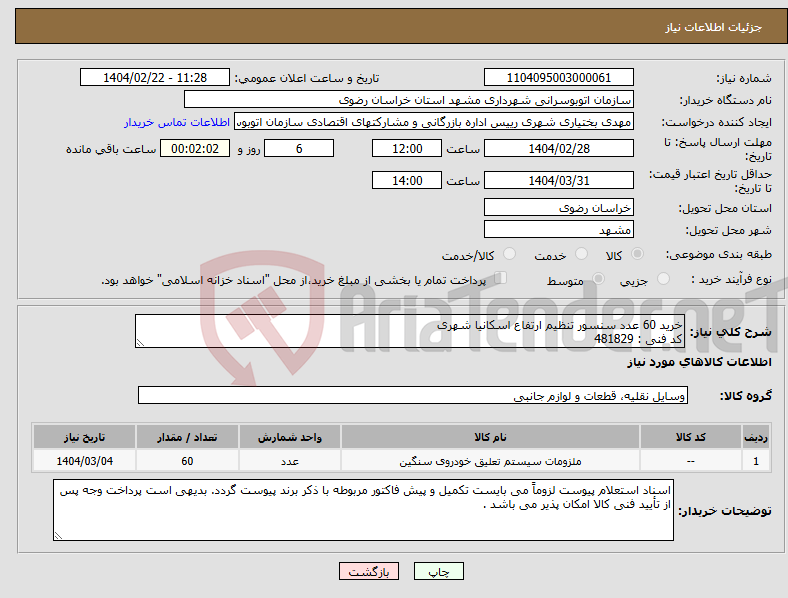
Task: Click the quantity cell 60
Action: [187, 461]
